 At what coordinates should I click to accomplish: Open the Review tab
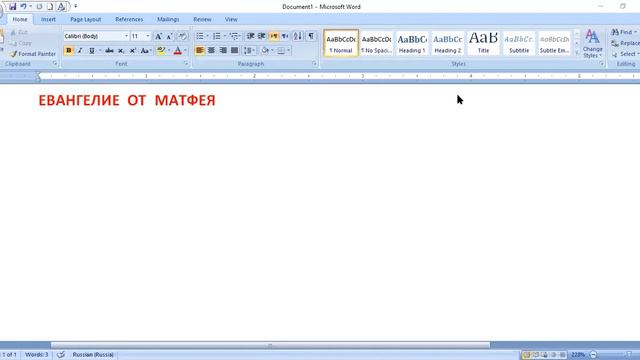pyautogui.click(x=202, y=19)
